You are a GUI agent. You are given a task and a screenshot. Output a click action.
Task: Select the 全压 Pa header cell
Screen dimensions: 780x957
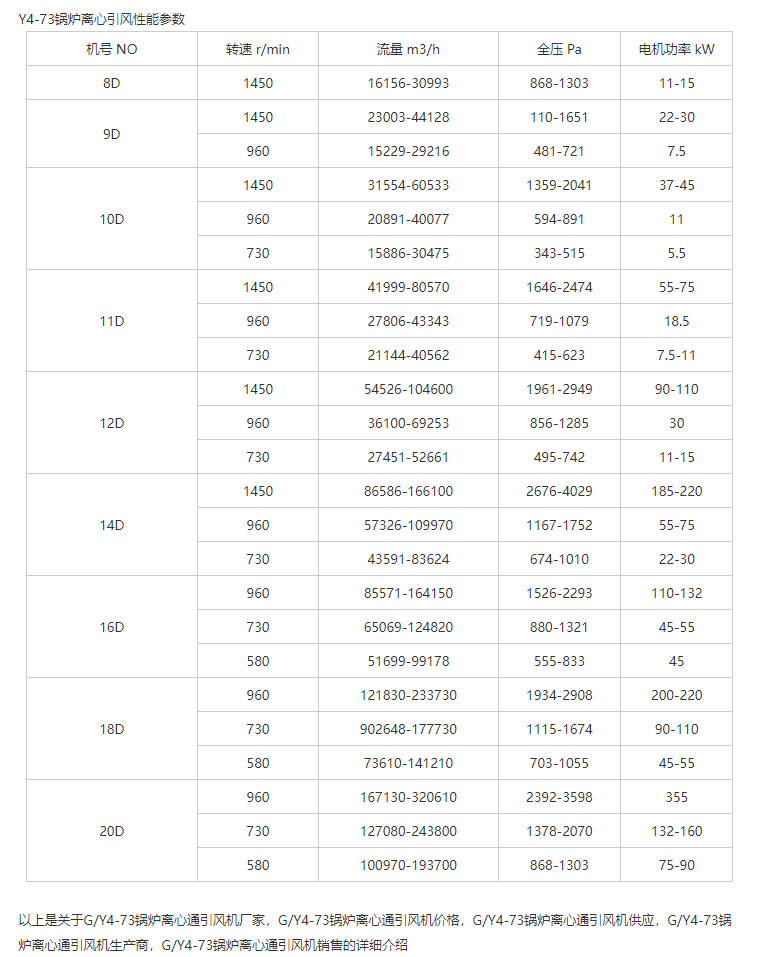click(559, 49)
